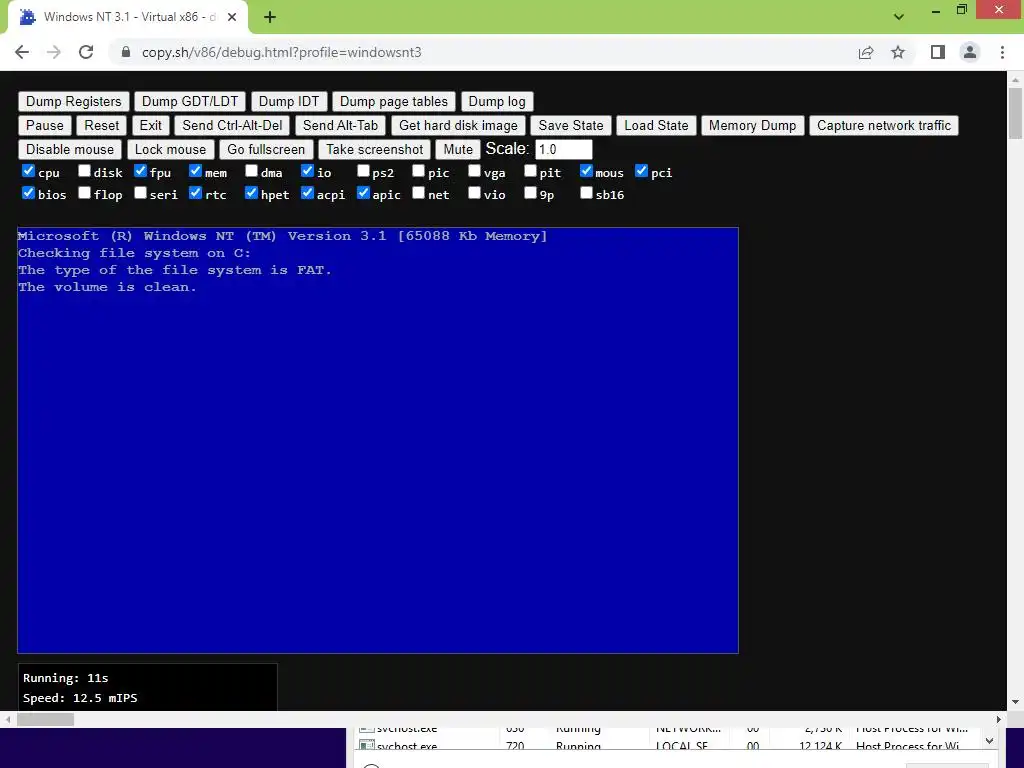Image resolution: width=1024 pixels, height=768 pixels.
Task: Uncheck the rtc log checkbox
Action: click(x=195, y=193)
